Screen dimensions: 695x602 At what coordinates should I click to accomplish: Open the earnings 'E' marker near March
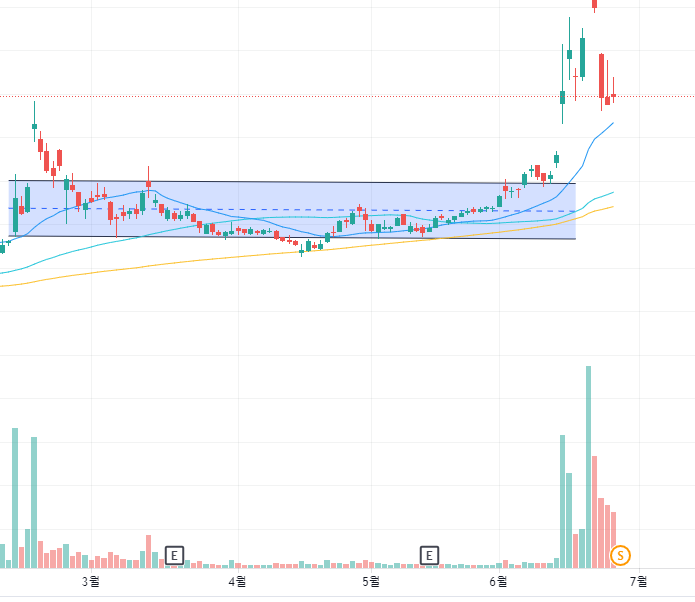(174, 555)
